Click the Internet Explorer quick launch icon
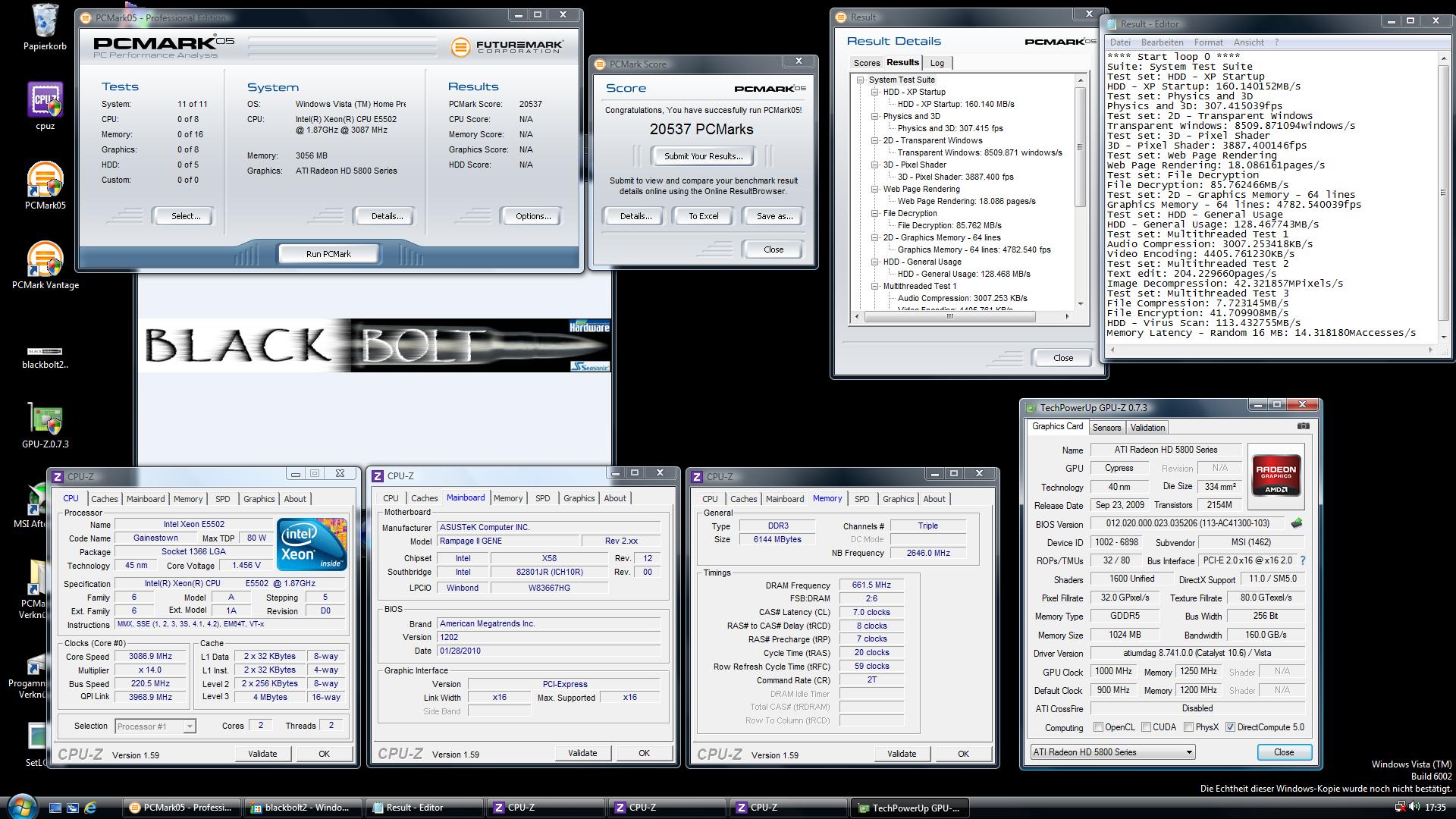 click(90, 808)
